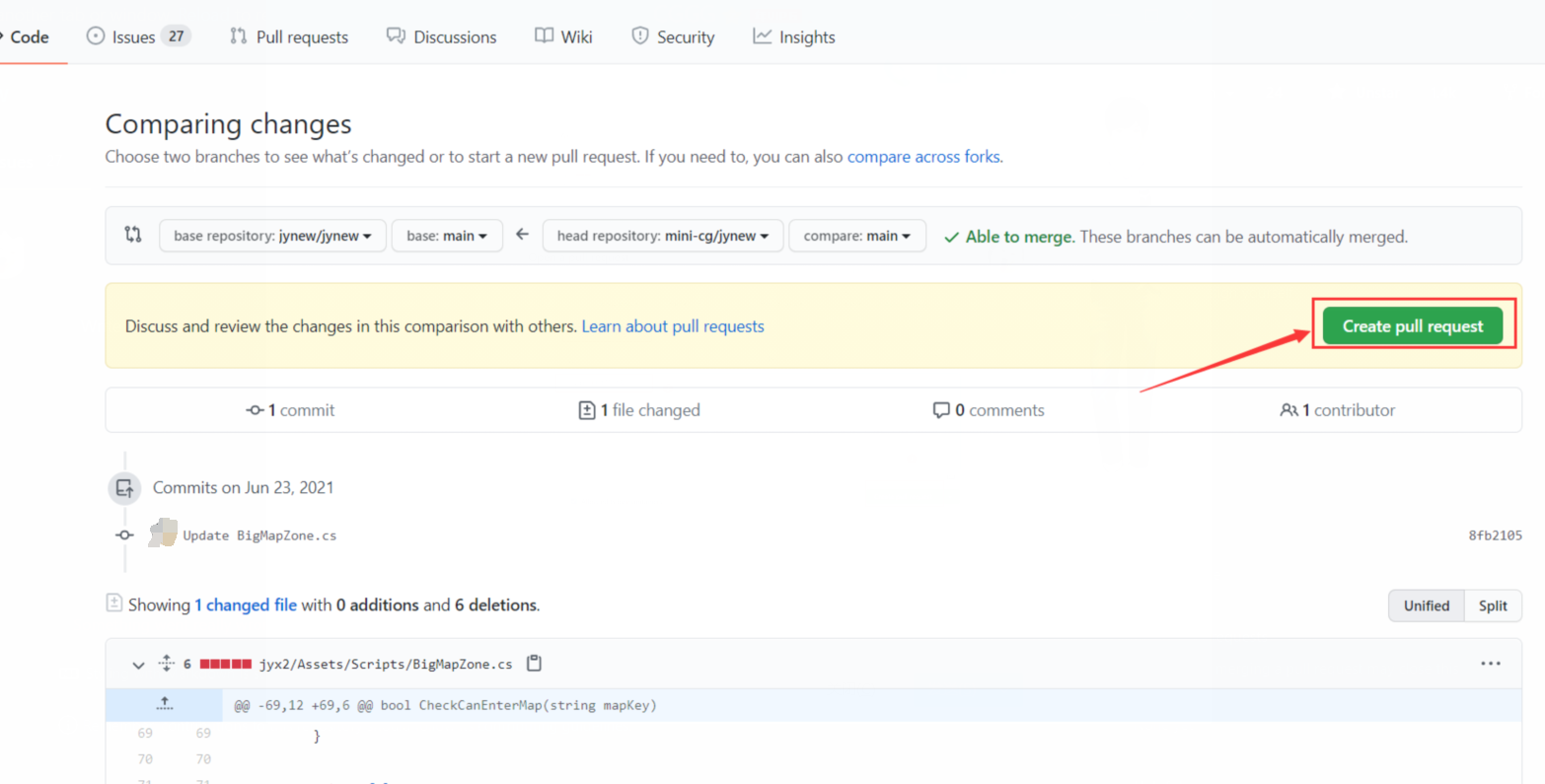Open the Issues icon in the top navigation
The height and width of the screenshot is (784, 1545).
tap(96, 36)
